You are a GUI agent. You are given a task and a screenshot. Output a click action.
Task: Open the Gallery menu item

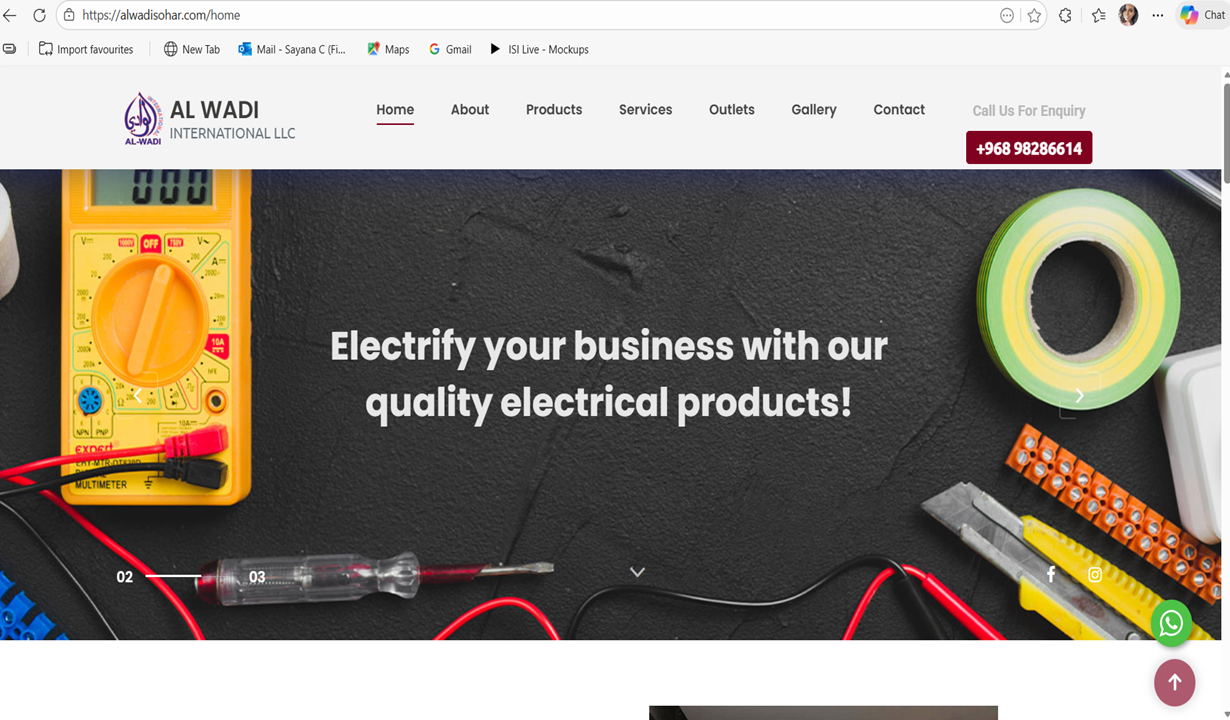tap(814, 110)
